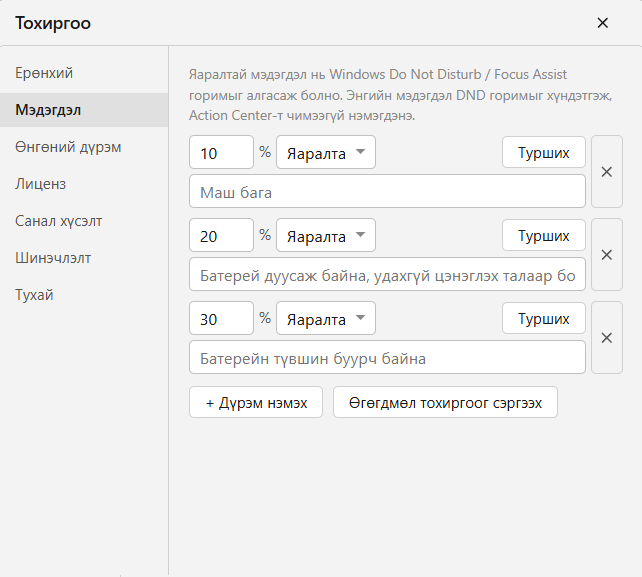Image resolution: width=642 pixels, height=577 pixels.
Task: Edit Батерейн түвшин буурч байна field
Action: 387,357
